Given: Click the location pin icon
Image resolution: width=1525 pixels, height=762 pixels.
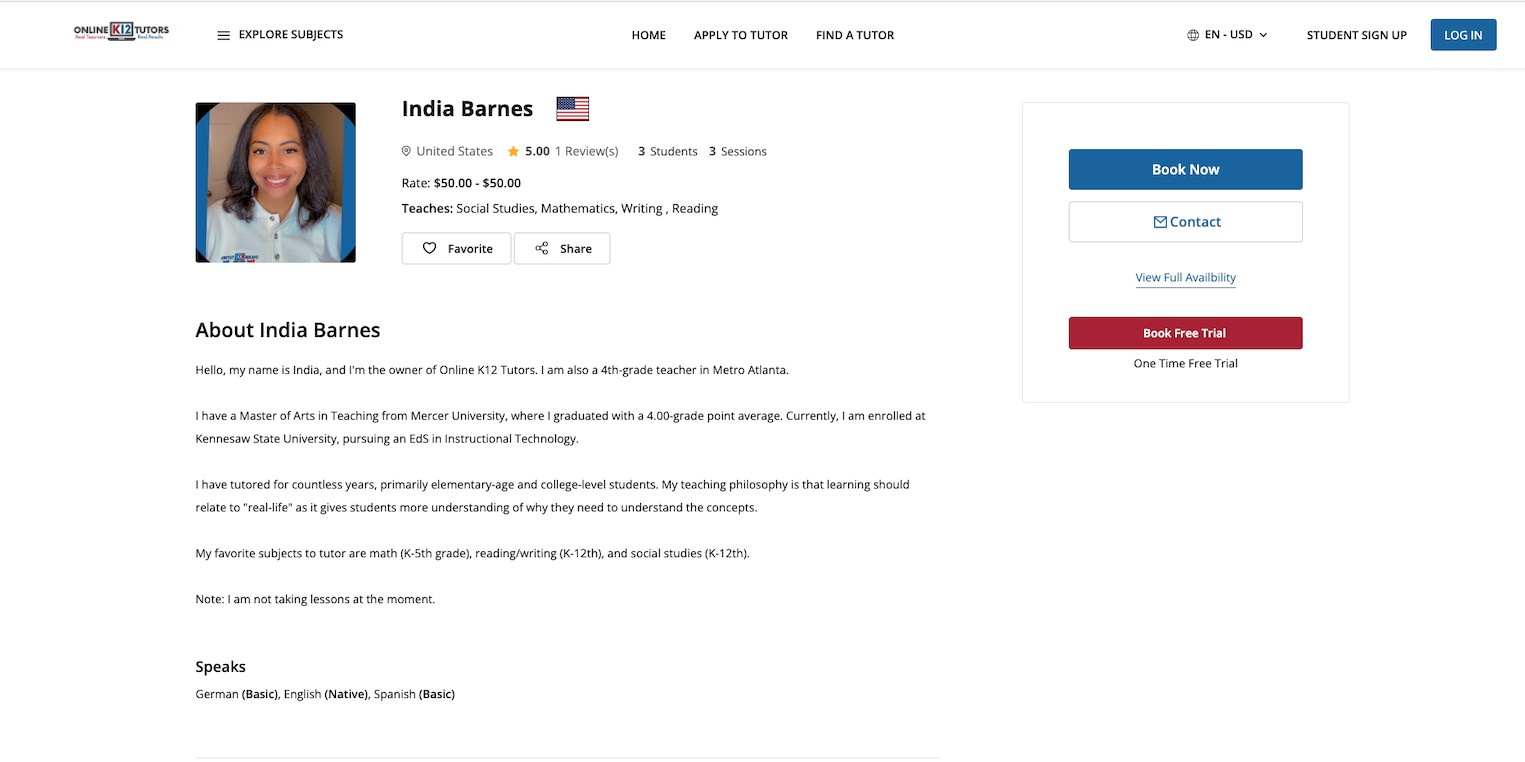Looking at the screenshot, I should tap(406, 151).
